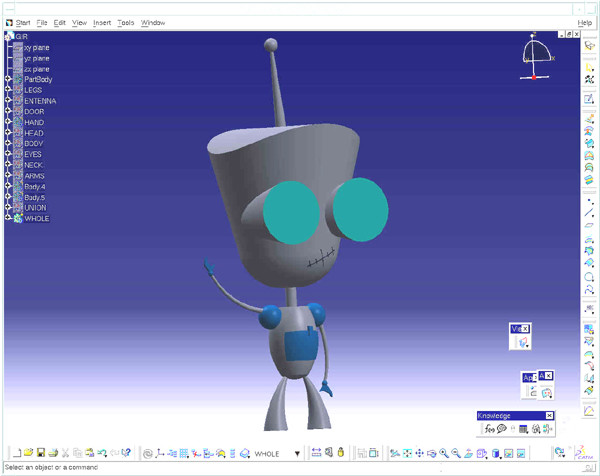Expand the EYES tree node
This screenshot has width=600, height=476.
[x=8, y=153]
